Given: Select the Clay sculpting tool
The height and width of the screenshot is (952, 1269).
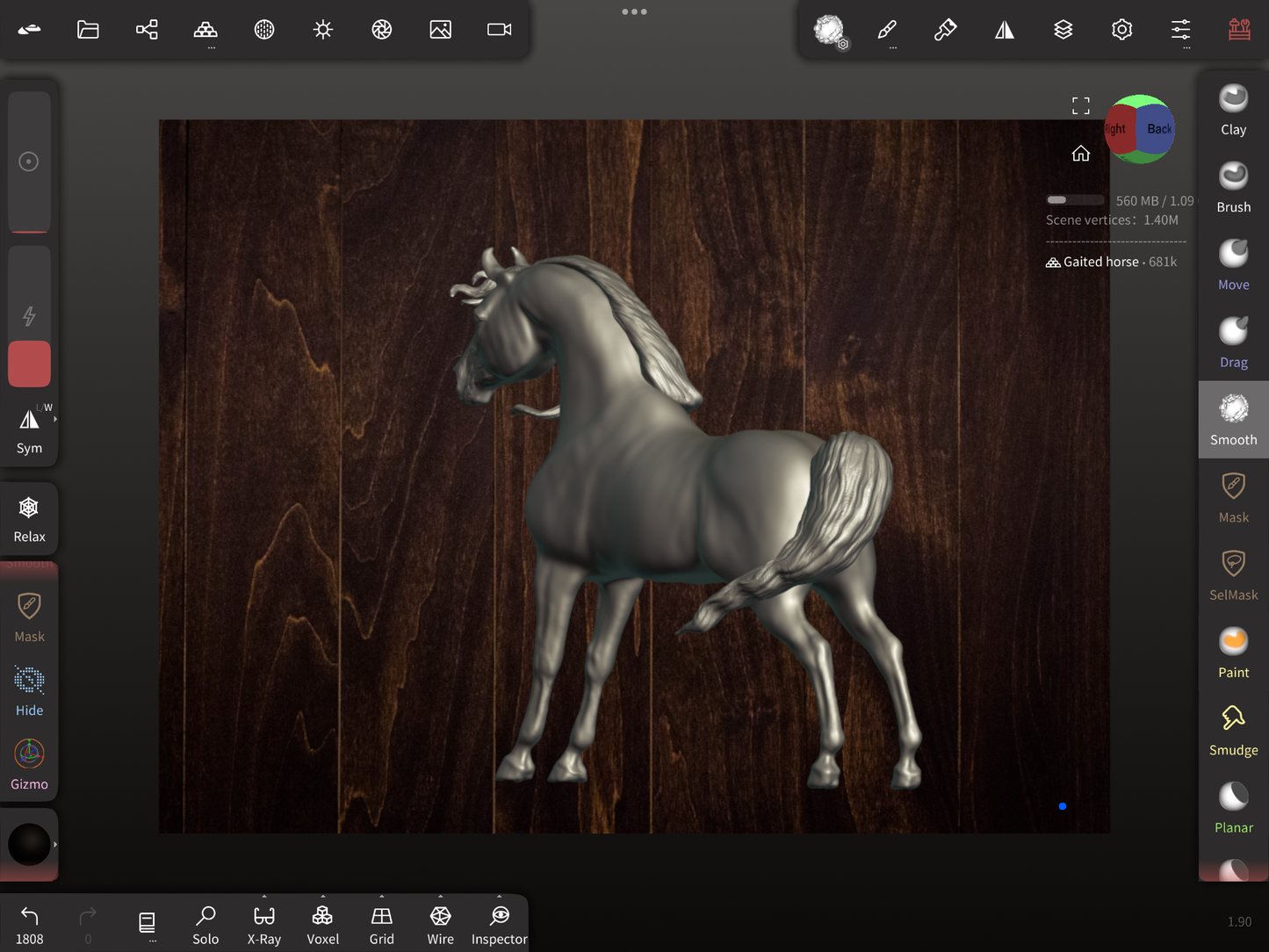Looking at the screenshot, I should click(1233, 111).
